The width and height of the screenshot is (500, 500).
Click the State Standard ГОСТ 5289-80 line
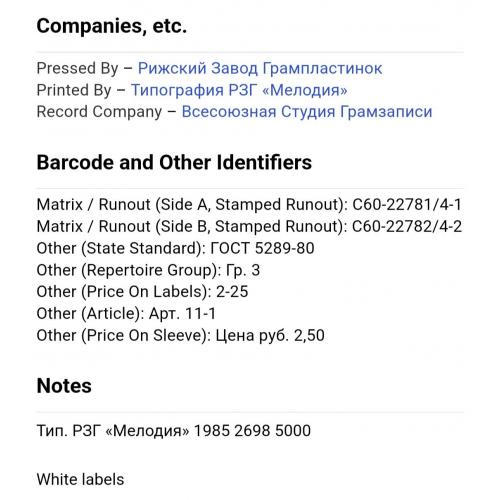(x=175, y=248)
